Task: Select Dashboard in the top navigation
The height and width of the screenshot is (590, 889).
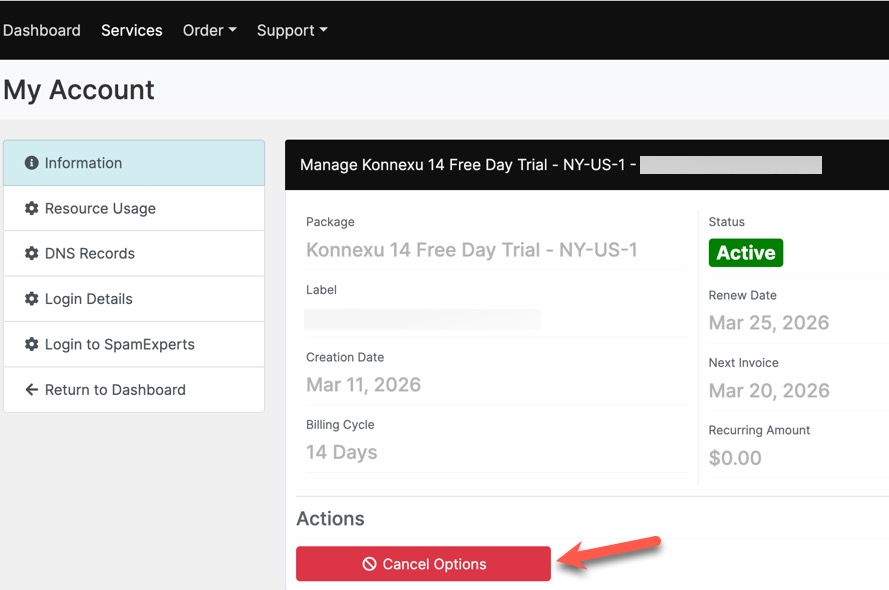Action: point(42,30)
